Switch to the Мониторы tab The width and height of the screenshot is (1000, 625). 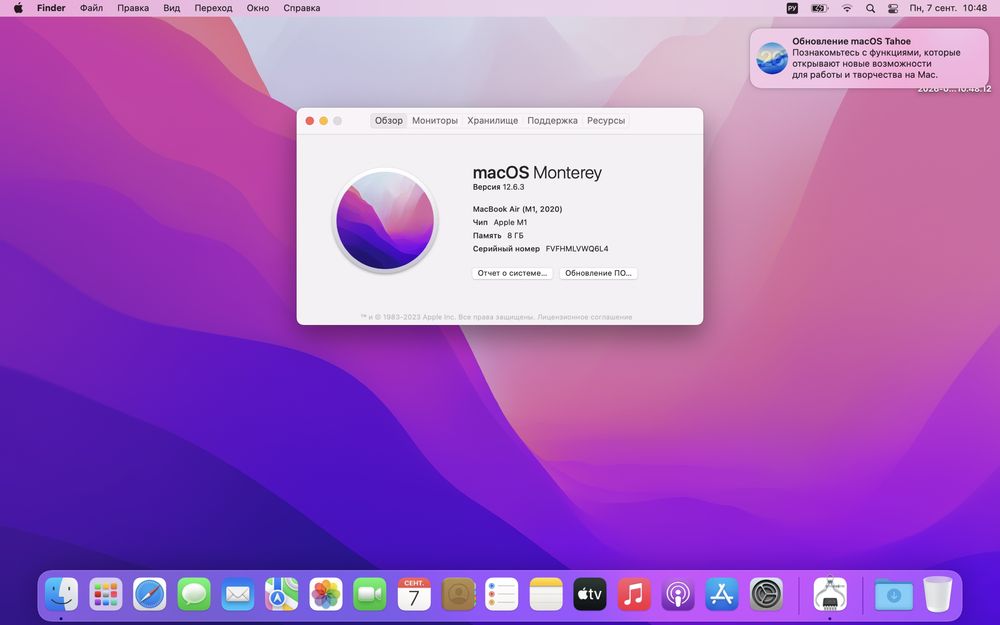click(435, 121)
